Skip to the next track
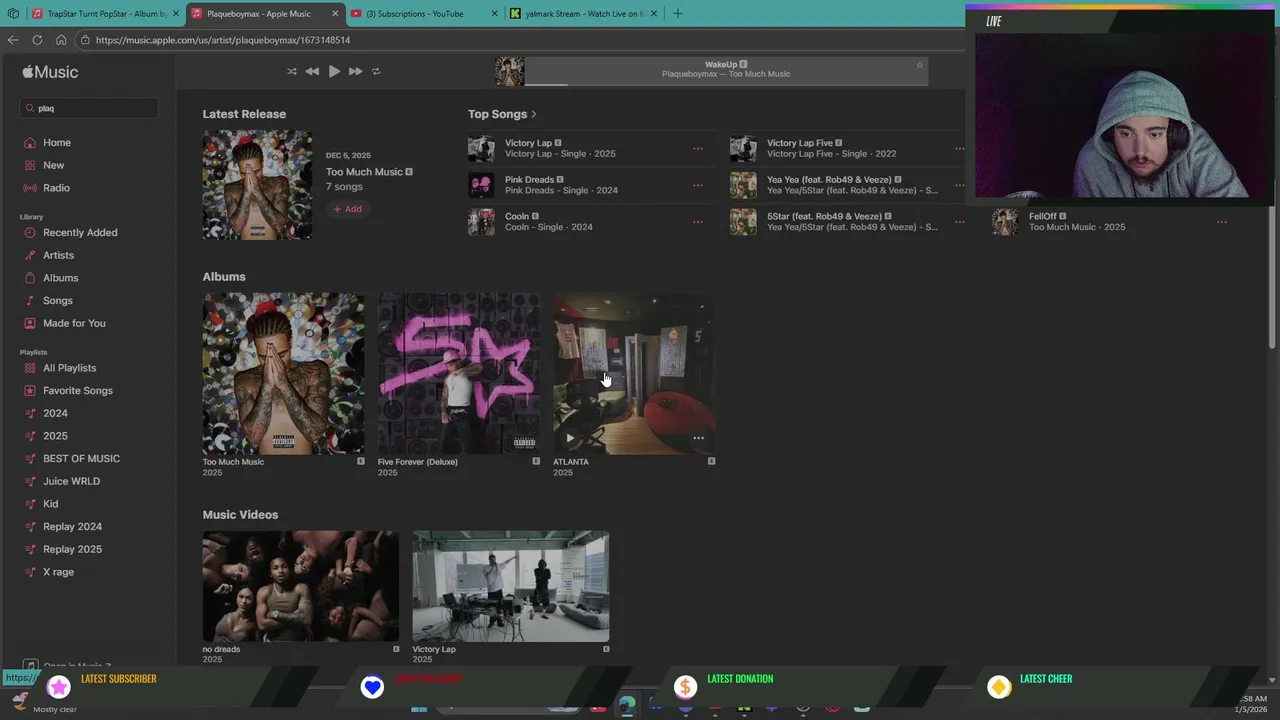This screenshot has height=720, width=1280. [355, 71]
